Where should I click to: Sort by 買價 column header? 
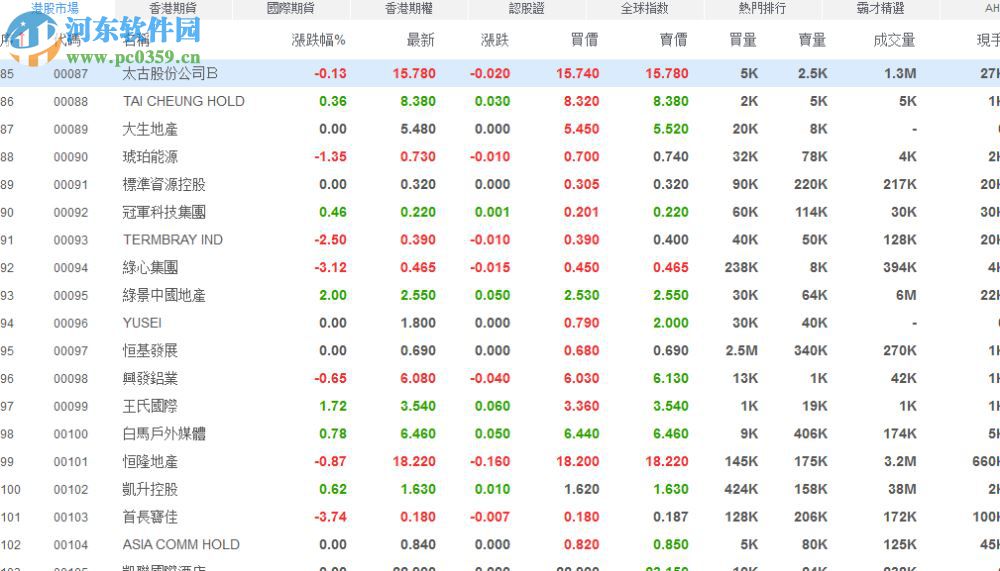click(x=584, y=40)
